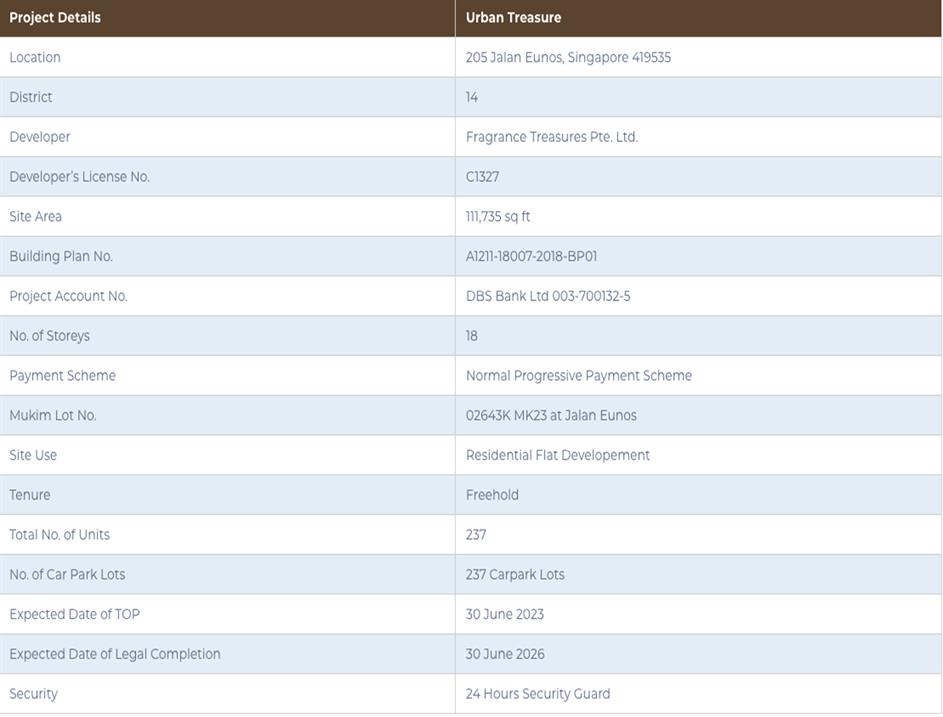943x717 pixels.
Task: Select the address '205 Jalan Eunos, Singapore 419535'
Action: tap(568, 58)
